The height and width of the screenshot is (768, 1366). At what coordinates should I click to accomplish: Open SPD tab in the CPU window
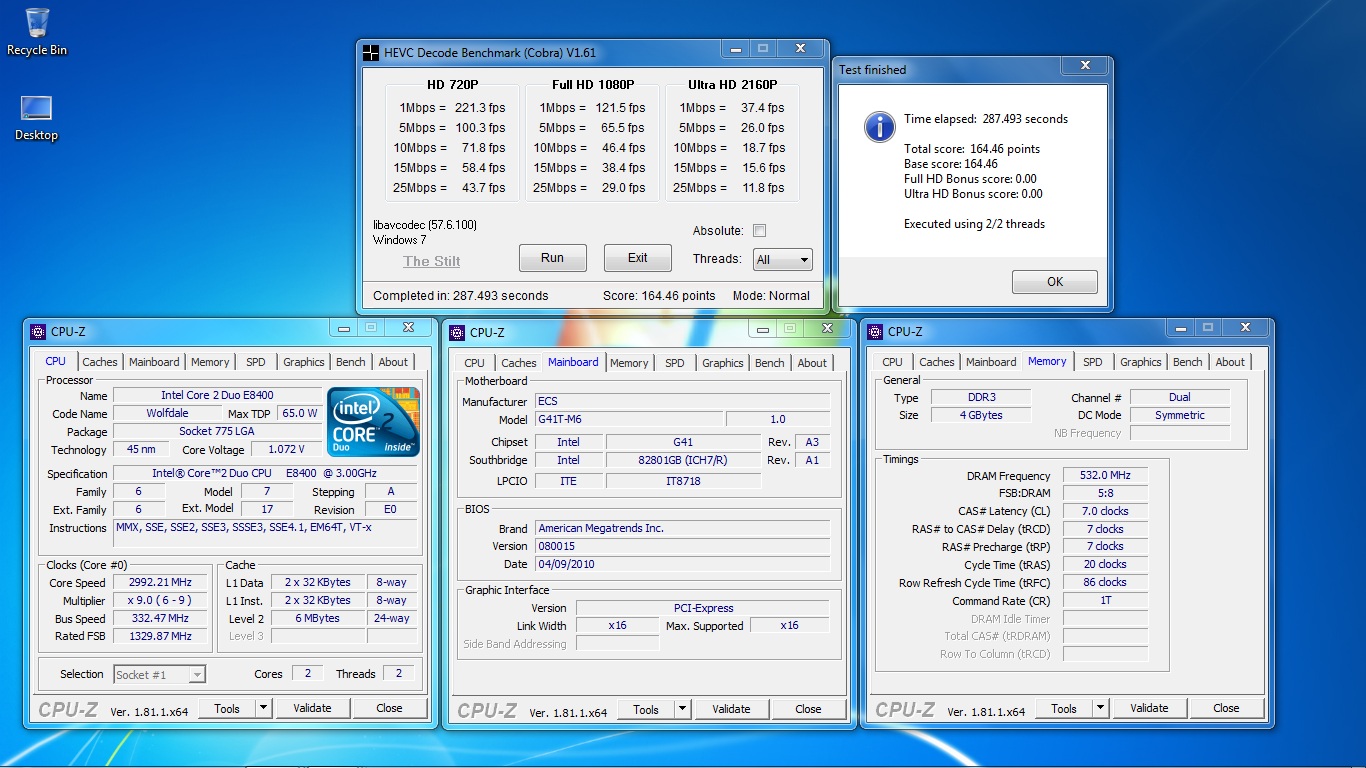click(256, 362)
